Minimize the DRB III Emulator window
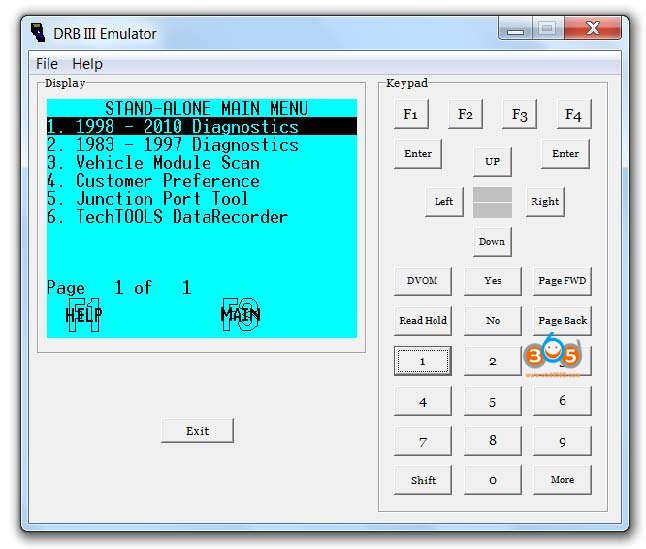 pyautogui.click(x=515, y=28)
